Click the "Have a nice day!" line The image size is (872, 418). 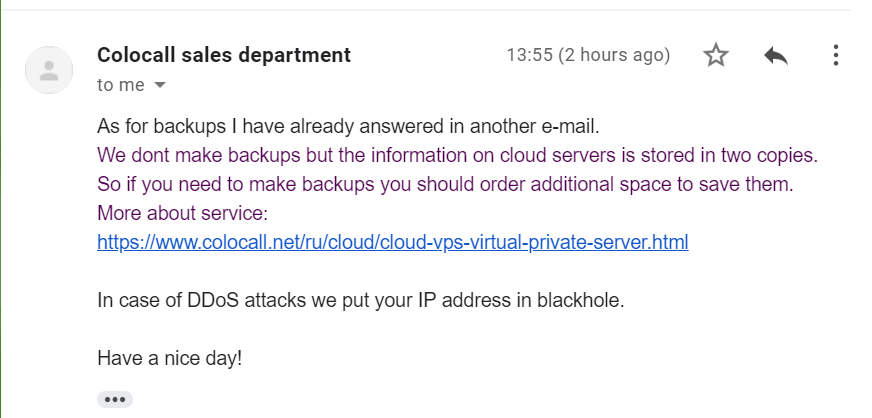tap(170, 358)
